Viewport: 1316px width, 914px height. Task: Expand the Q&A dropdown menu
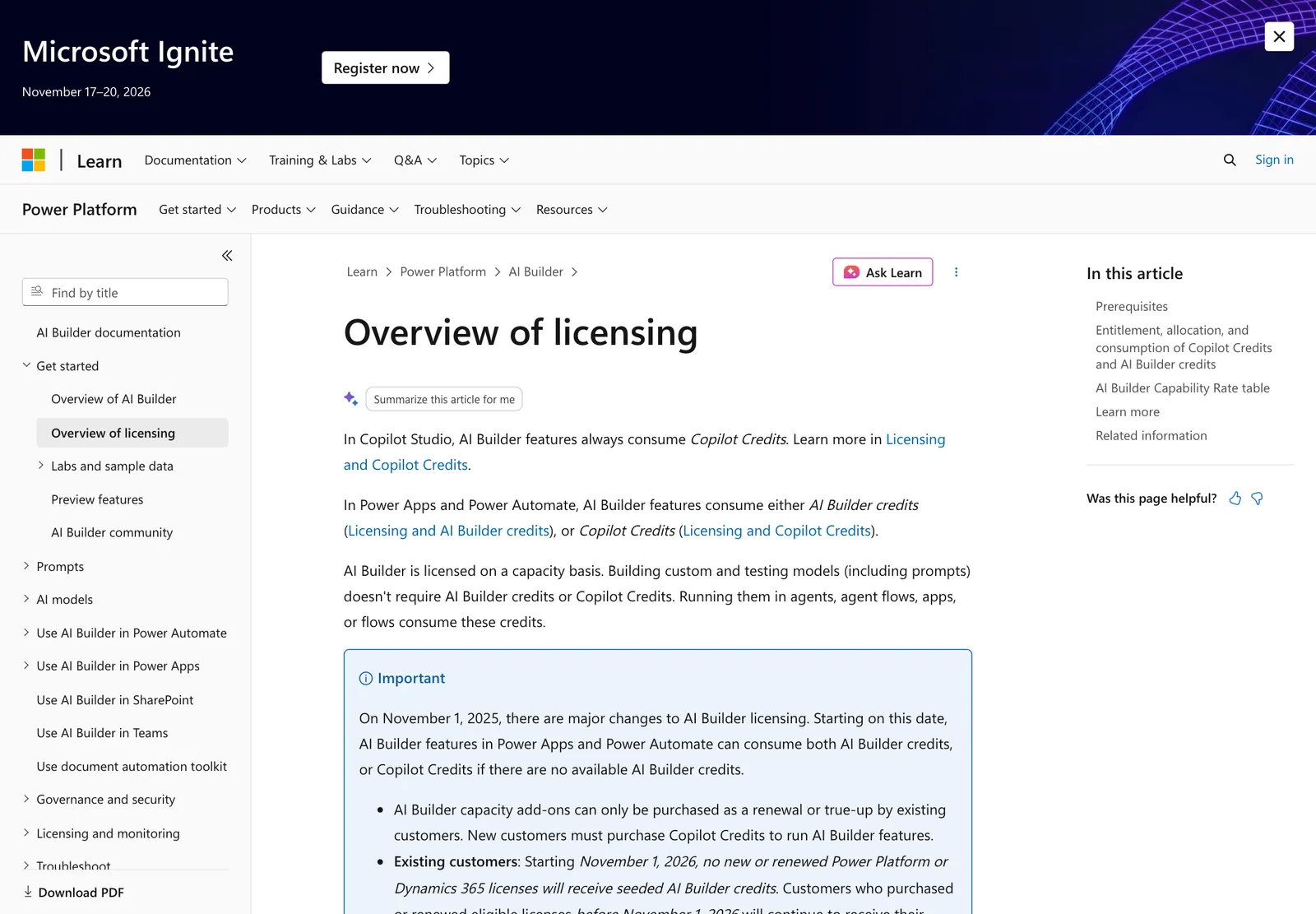click(415, 160)
